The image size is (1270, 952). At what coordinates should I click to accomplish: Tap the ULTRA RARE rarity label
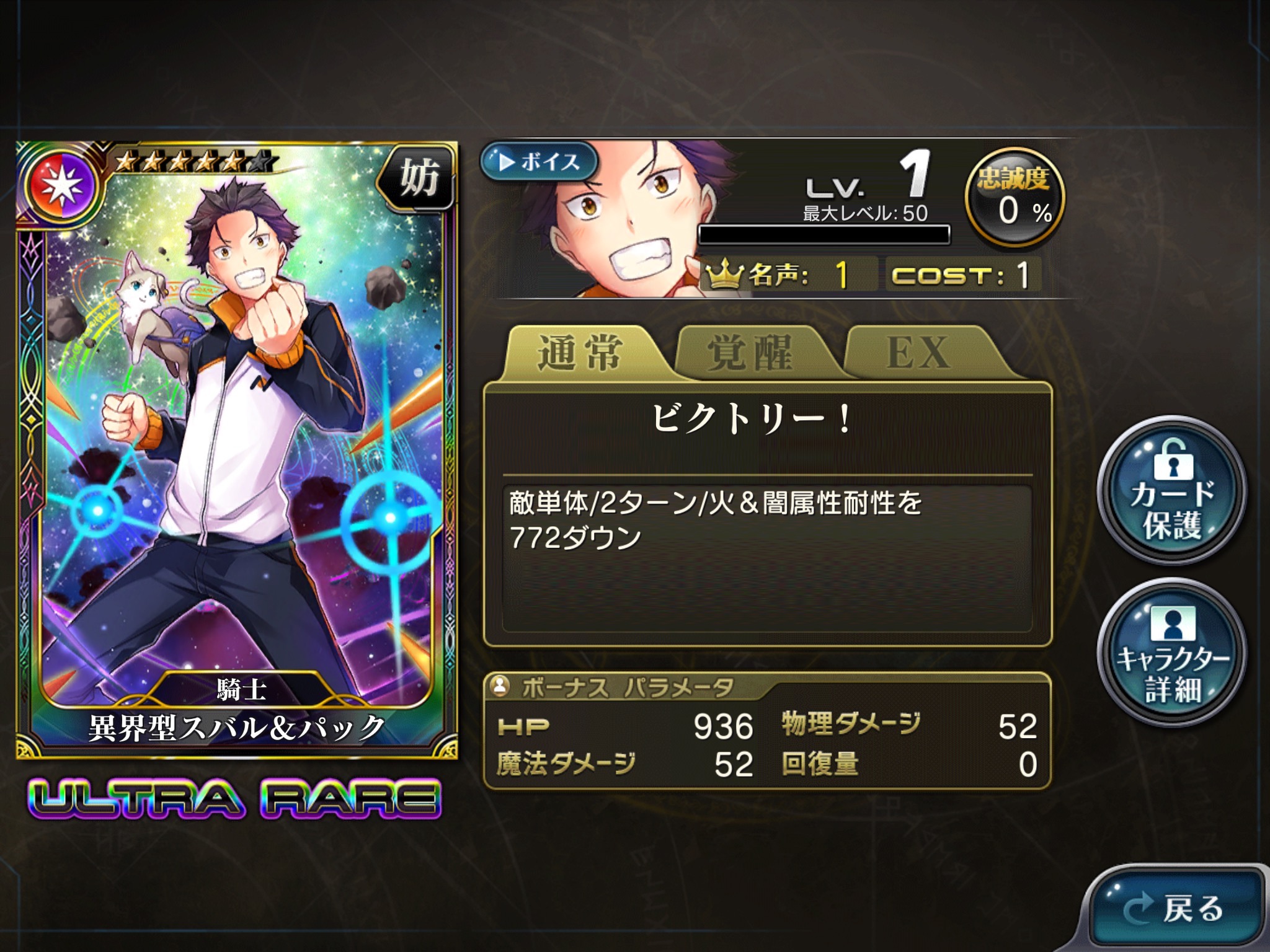pos(235,800)
